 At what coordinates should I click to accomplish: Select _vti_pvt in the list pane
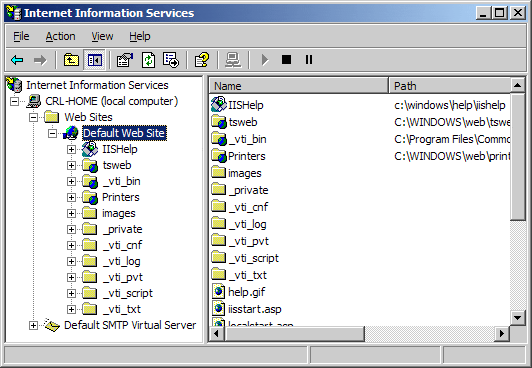[249, 241]
